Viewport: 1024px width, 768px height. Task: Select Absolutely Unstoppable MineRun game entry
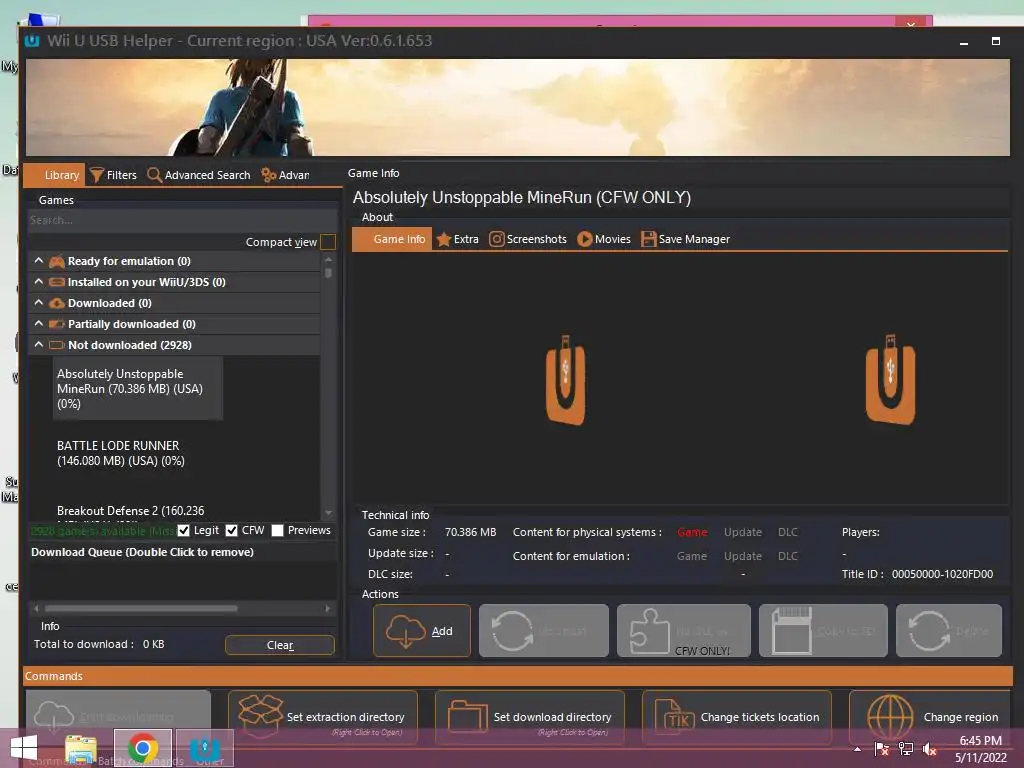coord(138,389)
